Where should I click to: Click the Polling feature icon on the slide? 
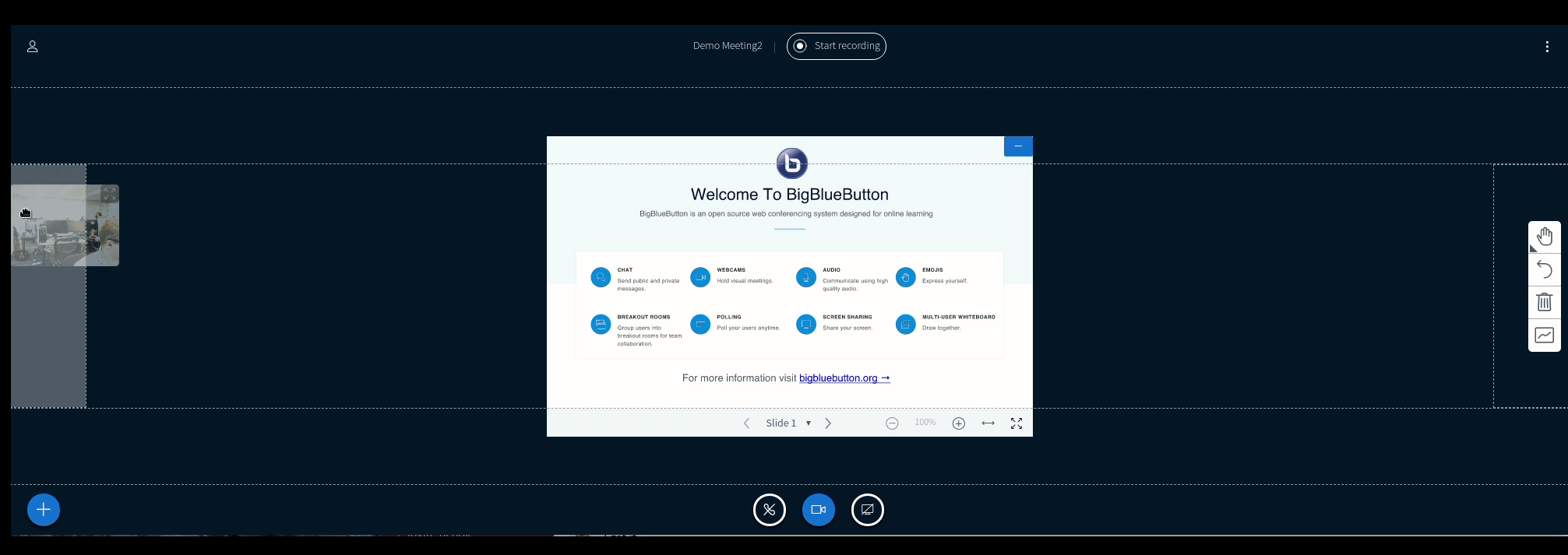click(700, 325)
